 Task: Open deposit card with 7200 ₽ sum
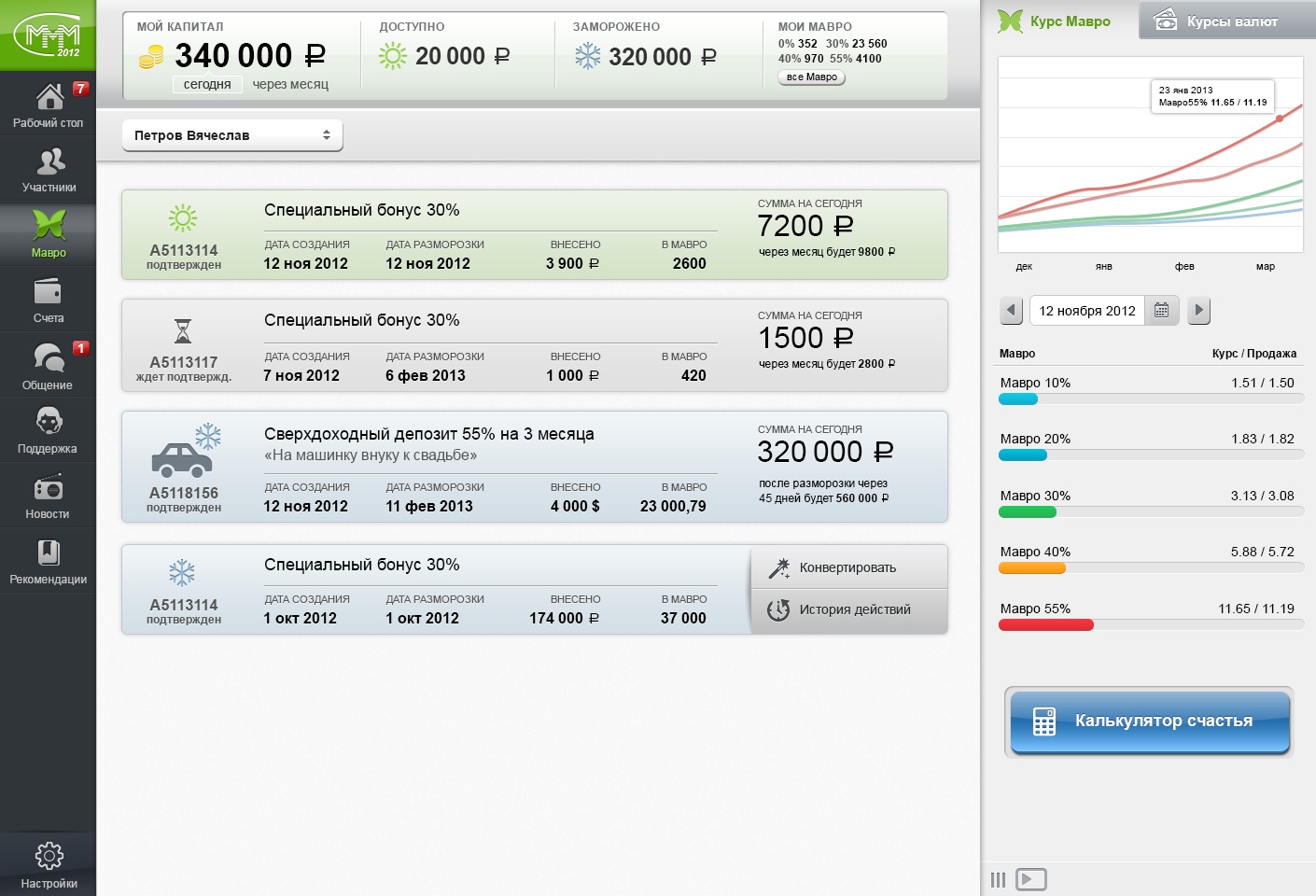tap(535, 235)
